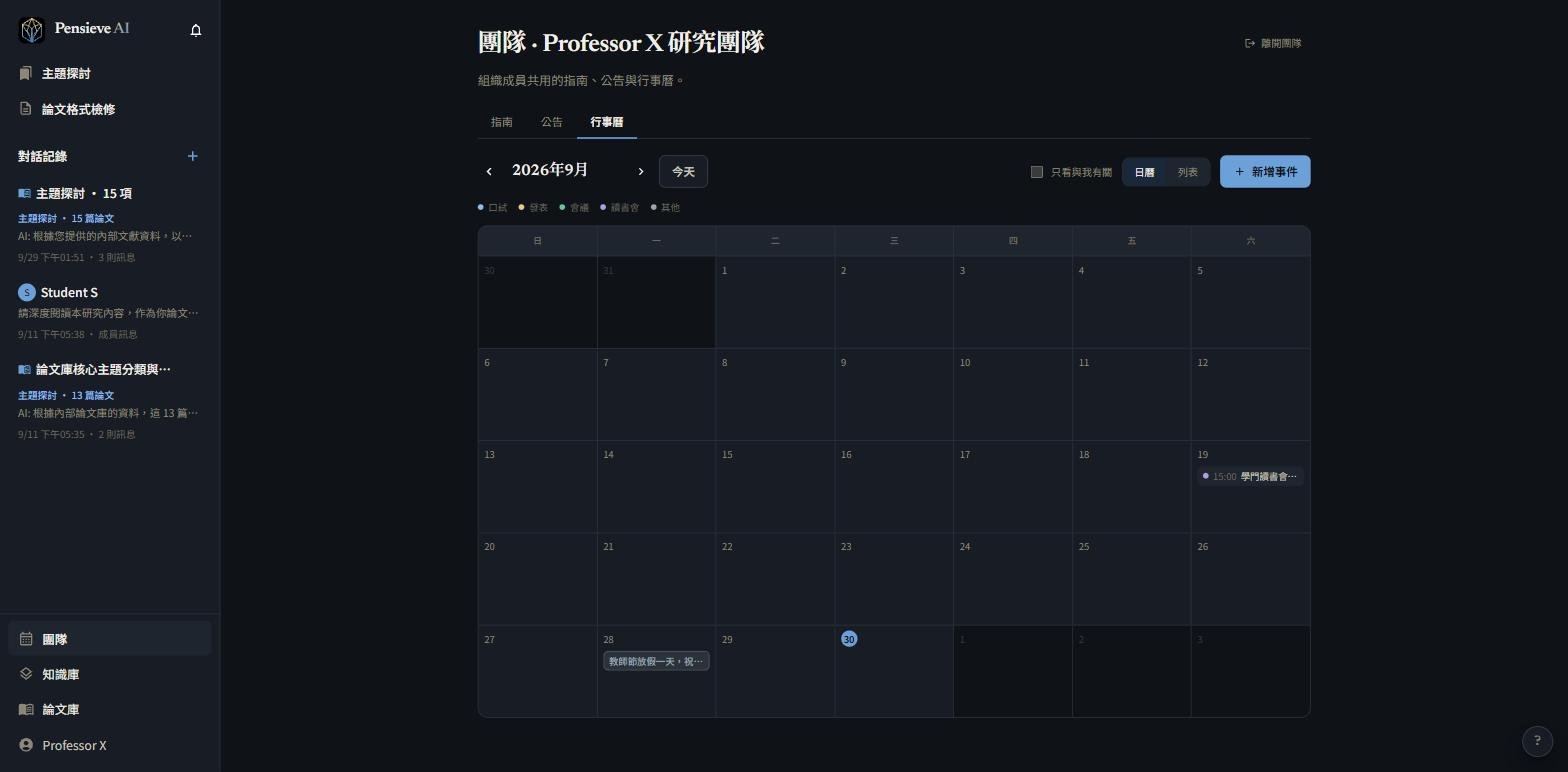This screenshot has height=772, width=1568.
Task: Click the 口試 legend item
Action: [x=493, y=207]
